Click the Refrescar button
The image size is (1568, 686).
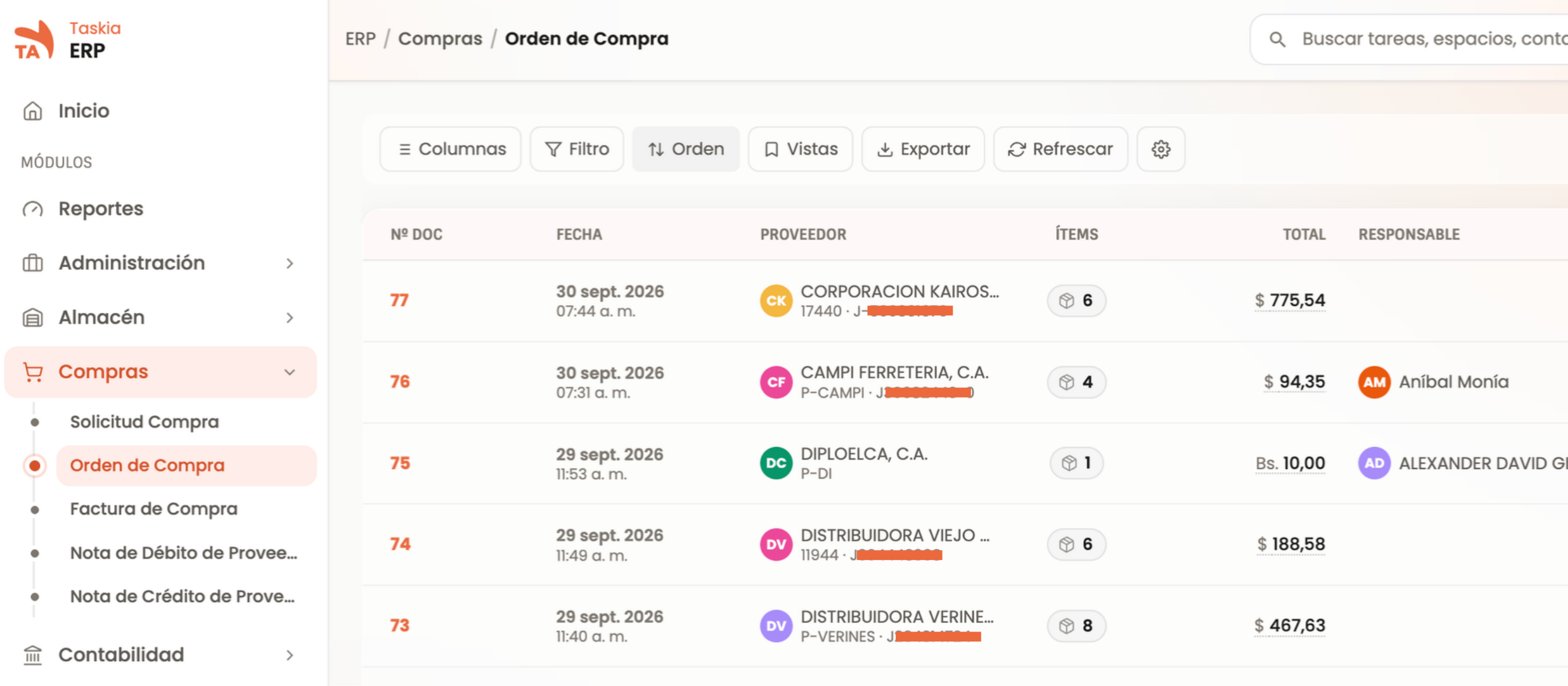coord(1061,149)
